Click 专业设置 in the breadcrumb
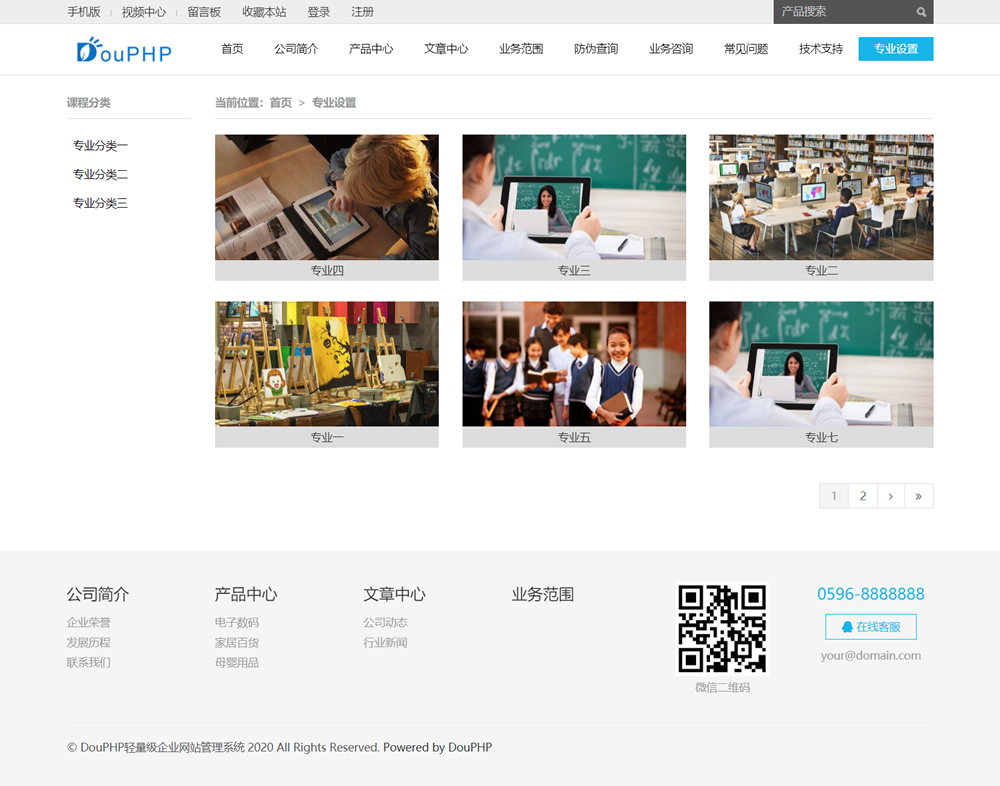1000x786 pixels. [334, 103]
